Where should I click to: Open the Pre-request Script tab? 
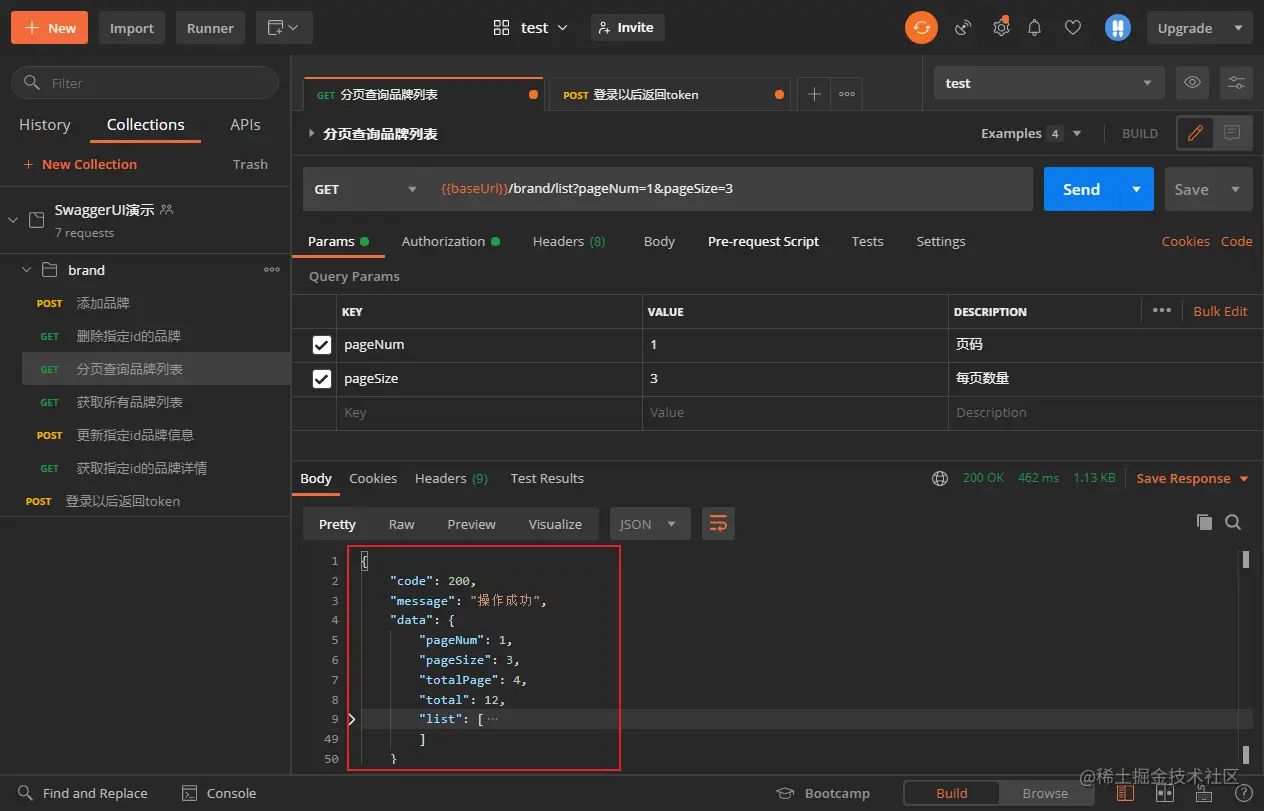coord(763,241)
